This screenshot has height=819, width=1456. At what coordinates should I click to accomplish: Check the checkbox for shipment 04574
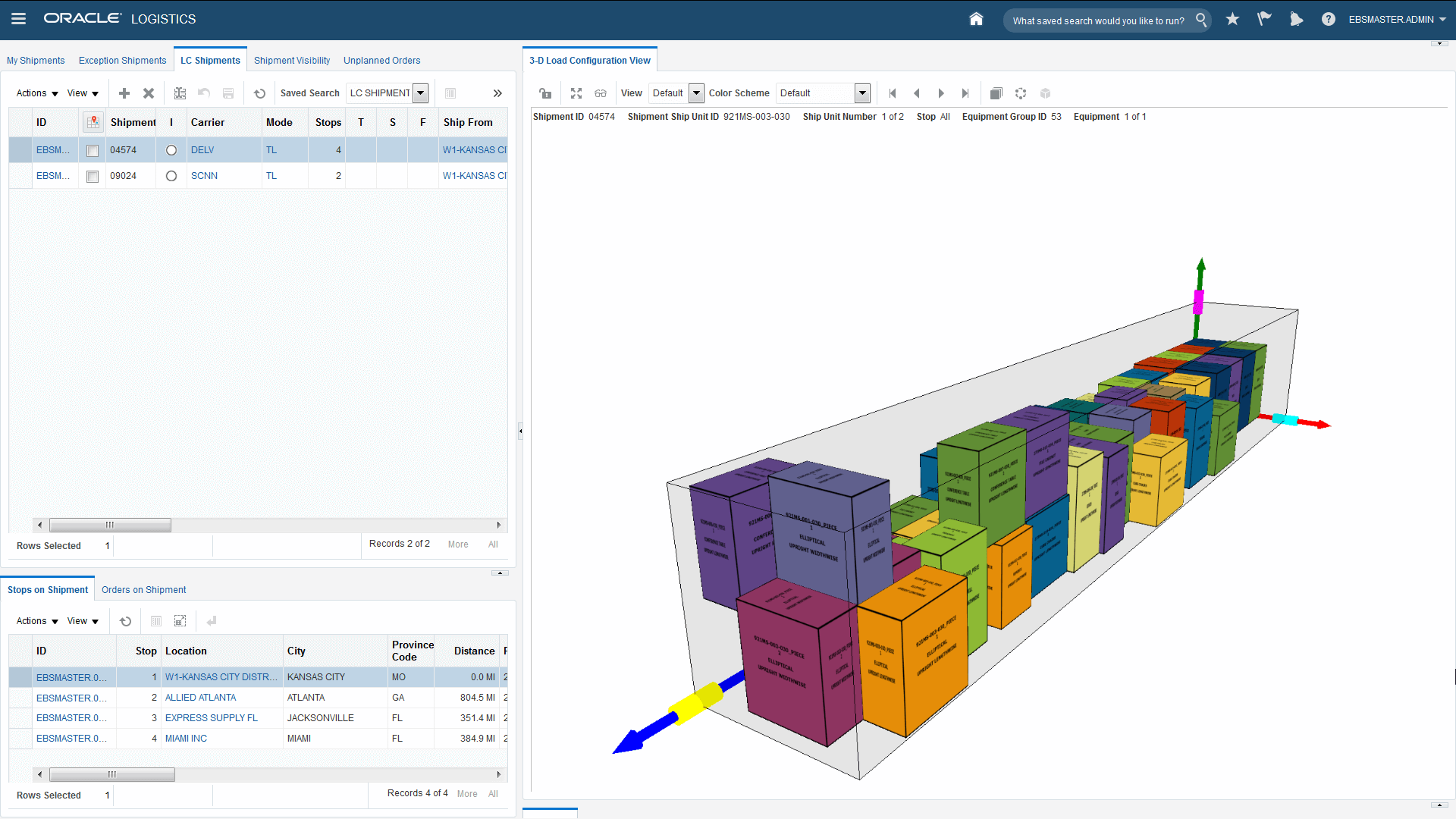pyautogui.click(x=93, y=151)
